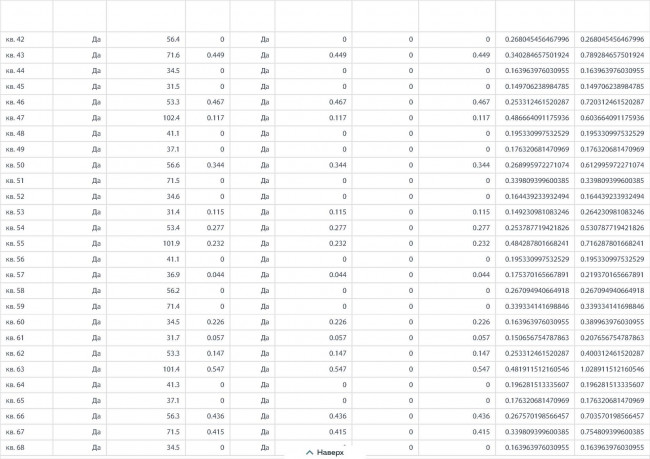Select the "кв. 60" row label
Screen dimensions: 650x459
[x=15, y=322]
